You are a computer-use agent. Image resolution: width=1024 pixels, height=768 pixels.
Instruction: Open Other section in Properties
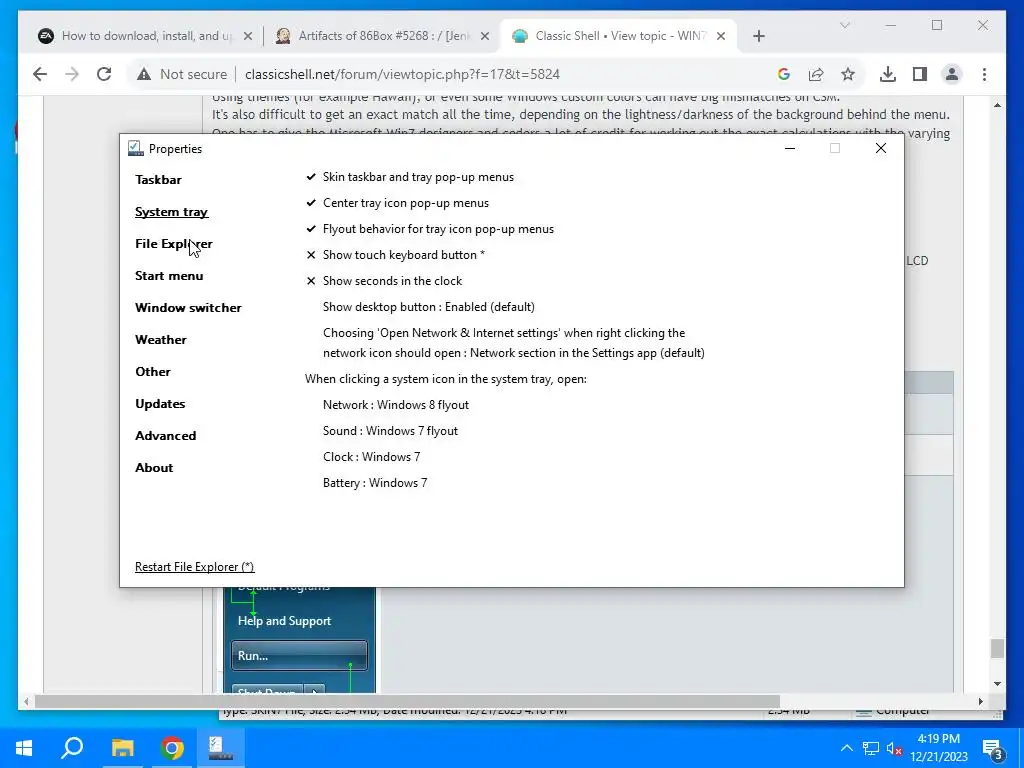(x=153, y=372)
